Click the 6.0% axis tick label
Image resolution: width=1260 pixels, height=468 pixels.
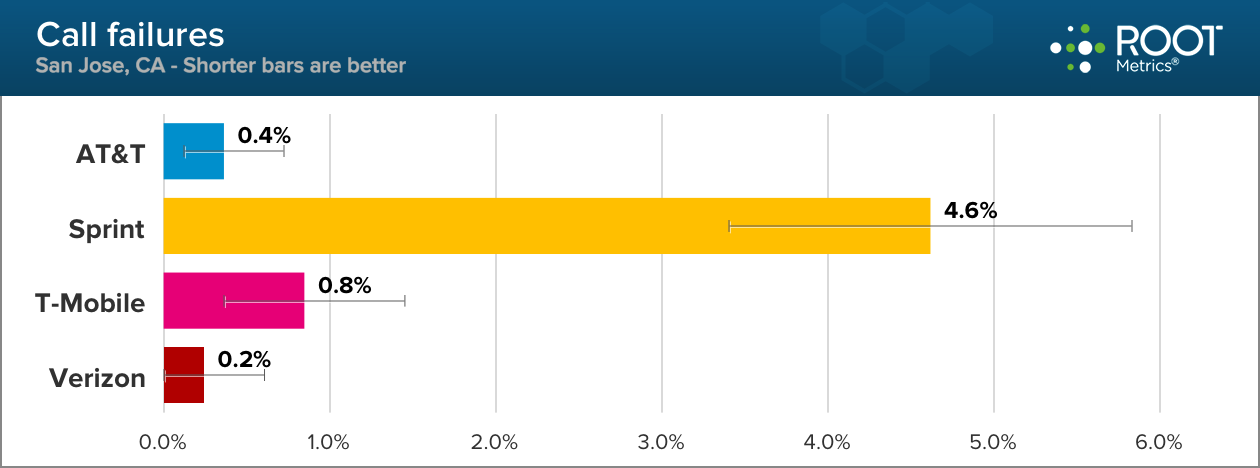[x=1159, y=441]
